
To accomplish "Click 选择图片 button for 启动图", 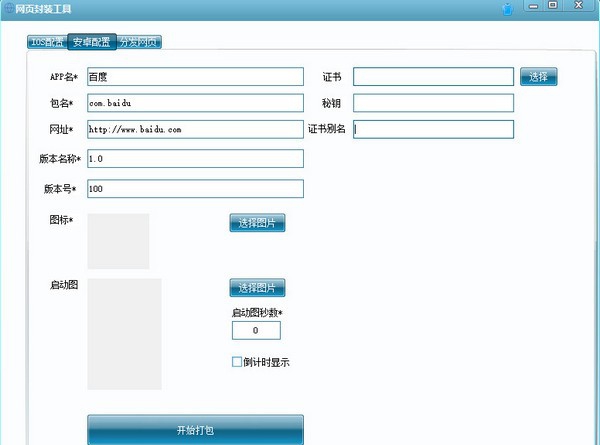I will (x=257, y=288).
